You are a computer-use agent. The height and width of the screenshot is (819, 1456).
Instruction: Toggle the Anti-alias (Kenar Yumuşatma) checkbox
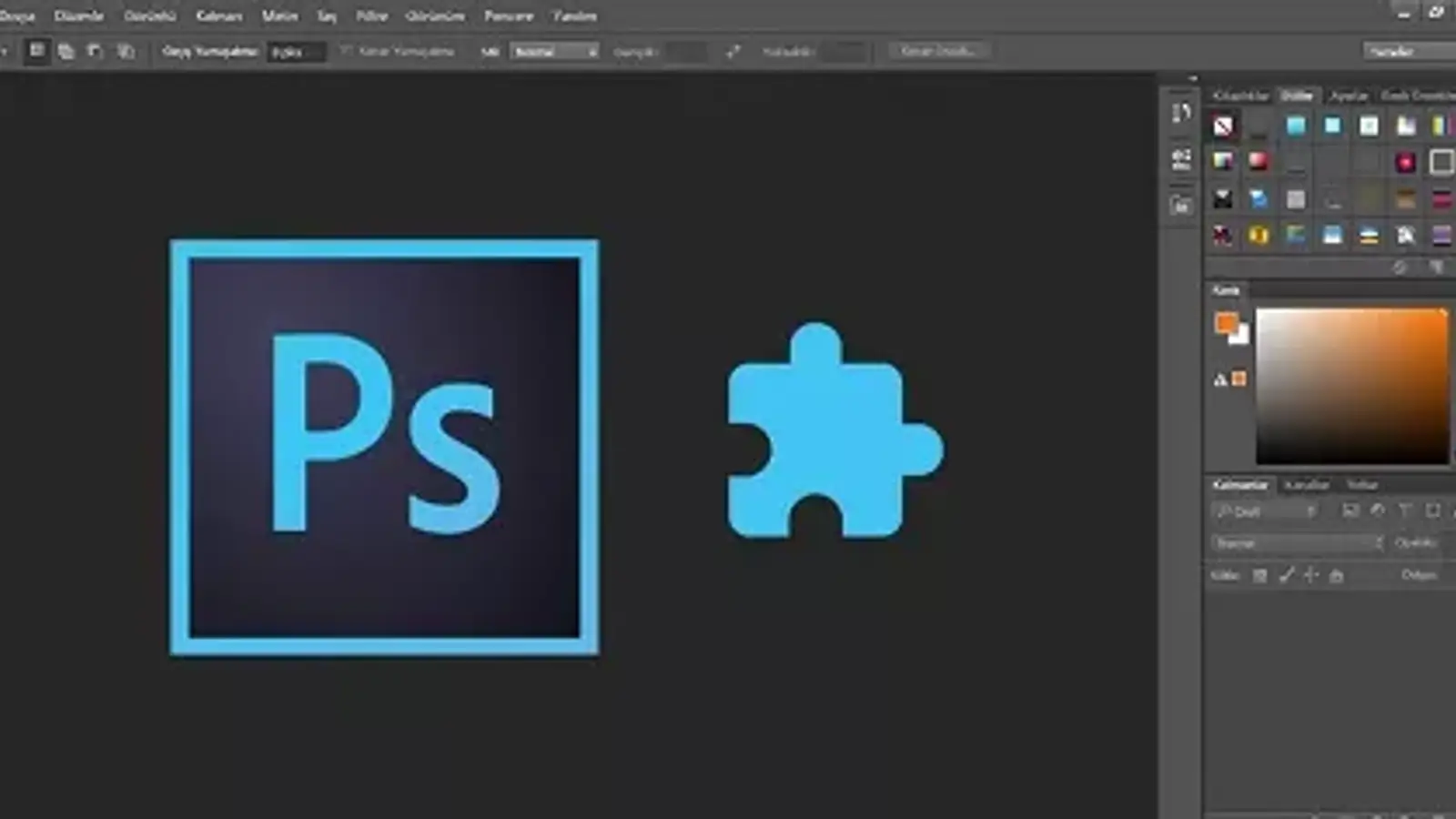pos(346,51)
